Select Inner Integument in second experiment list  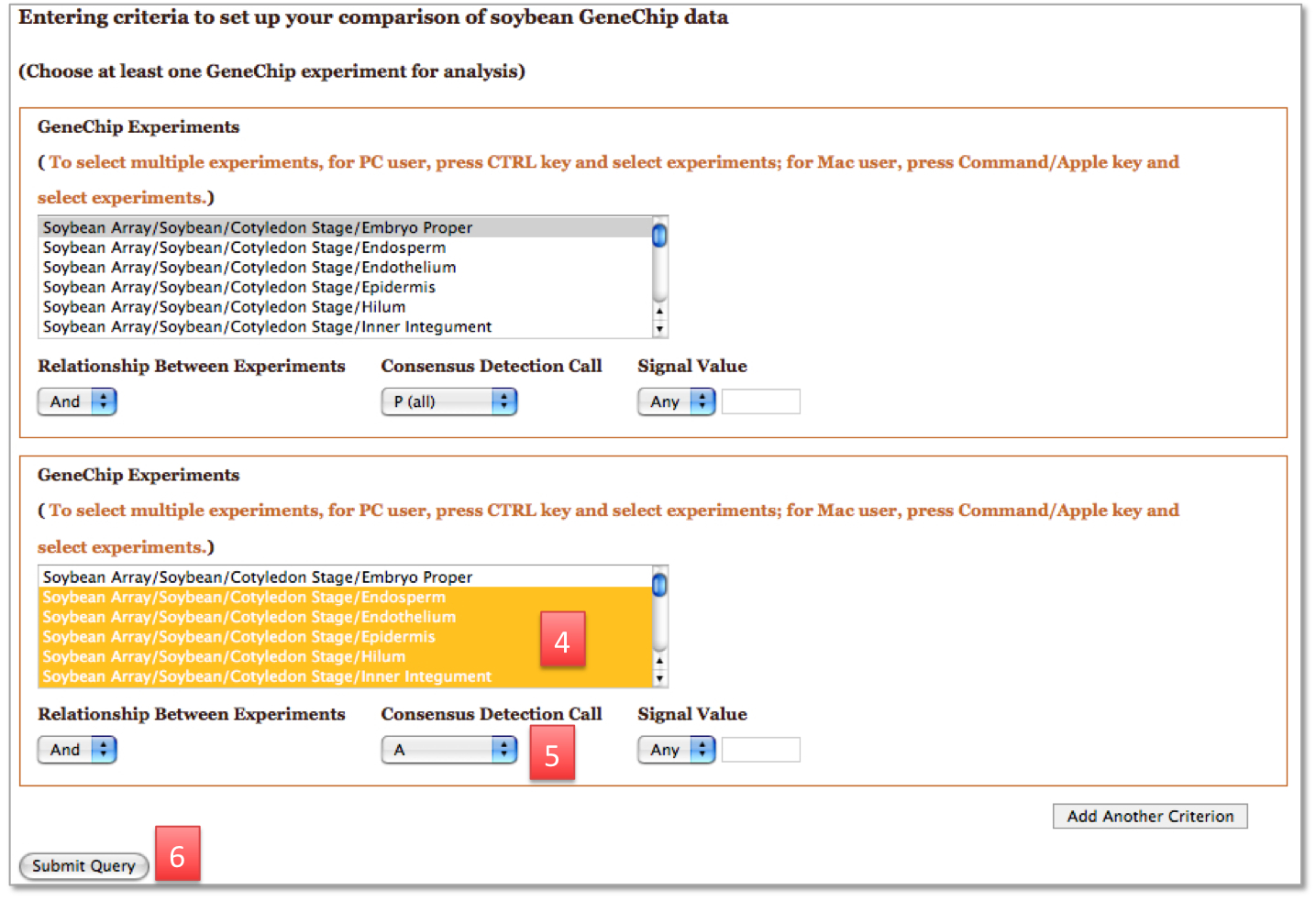(x=345, y=676)
